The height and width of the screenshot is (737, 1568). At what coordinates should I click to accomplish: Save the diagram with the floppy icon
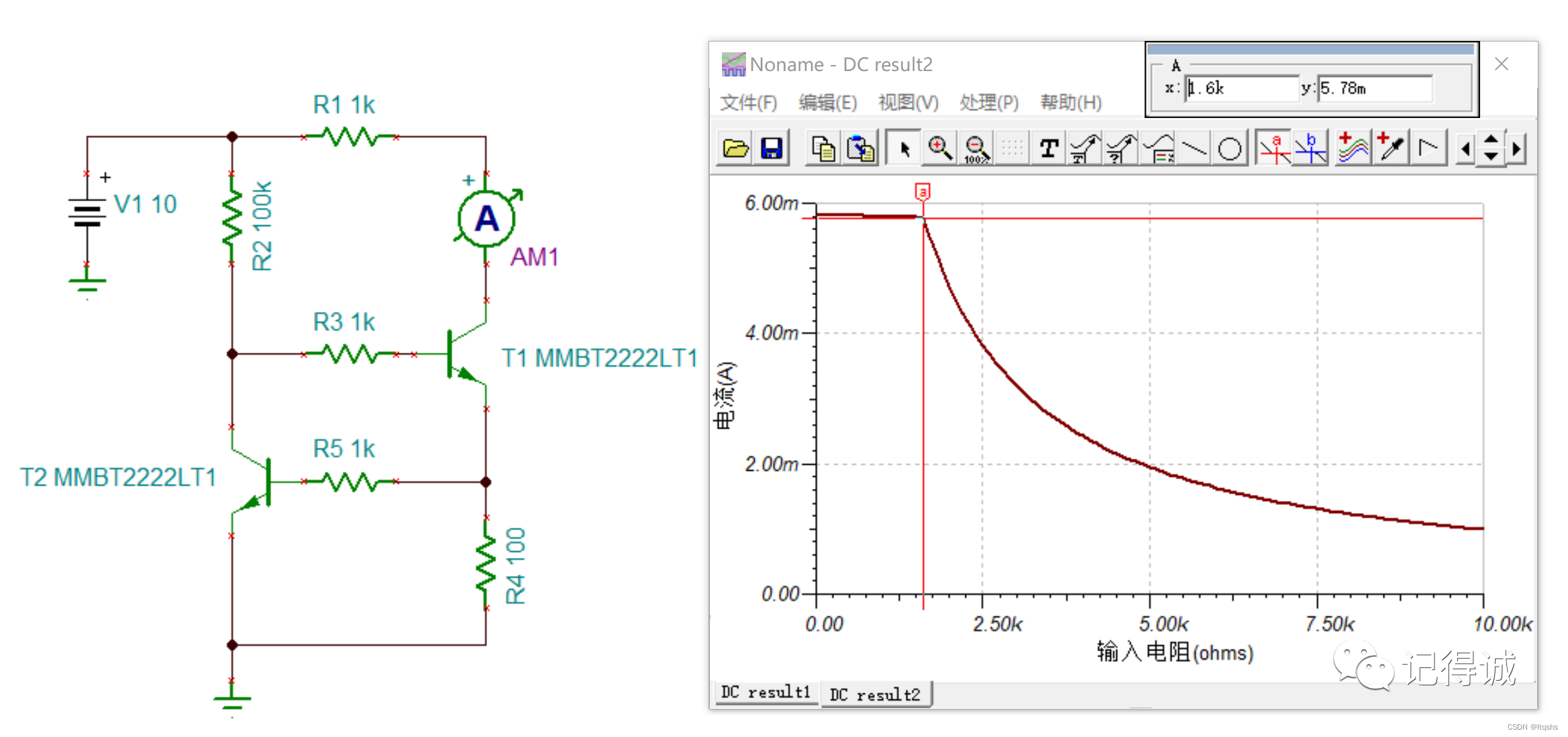tap(772, 148)
